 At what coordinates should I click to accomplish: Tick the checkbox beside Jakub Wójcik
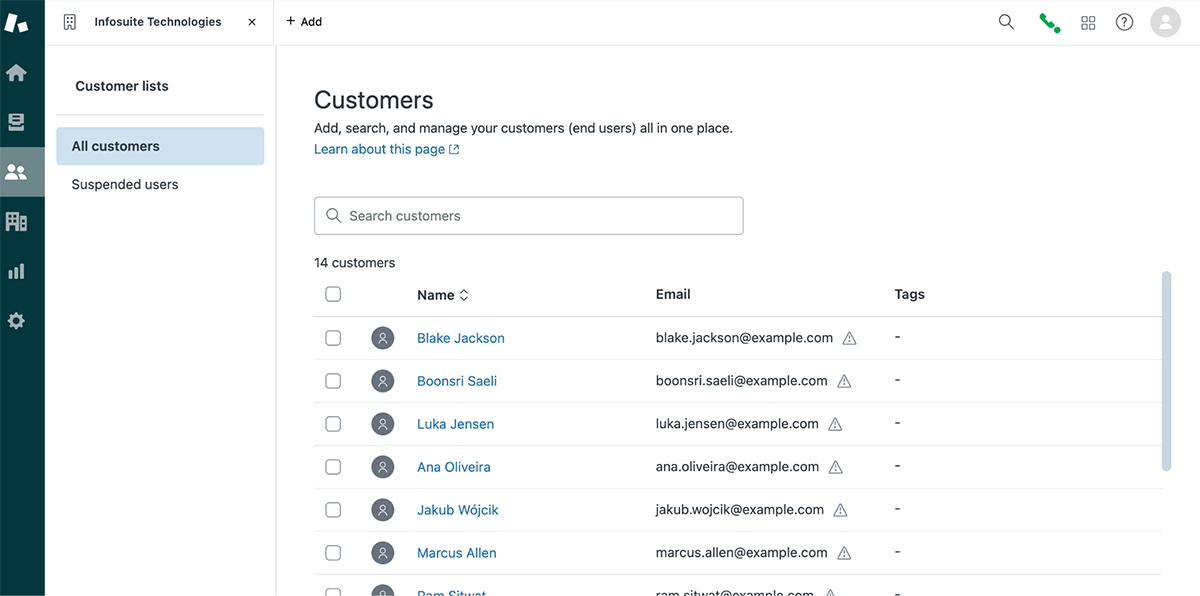click(333, 509)
